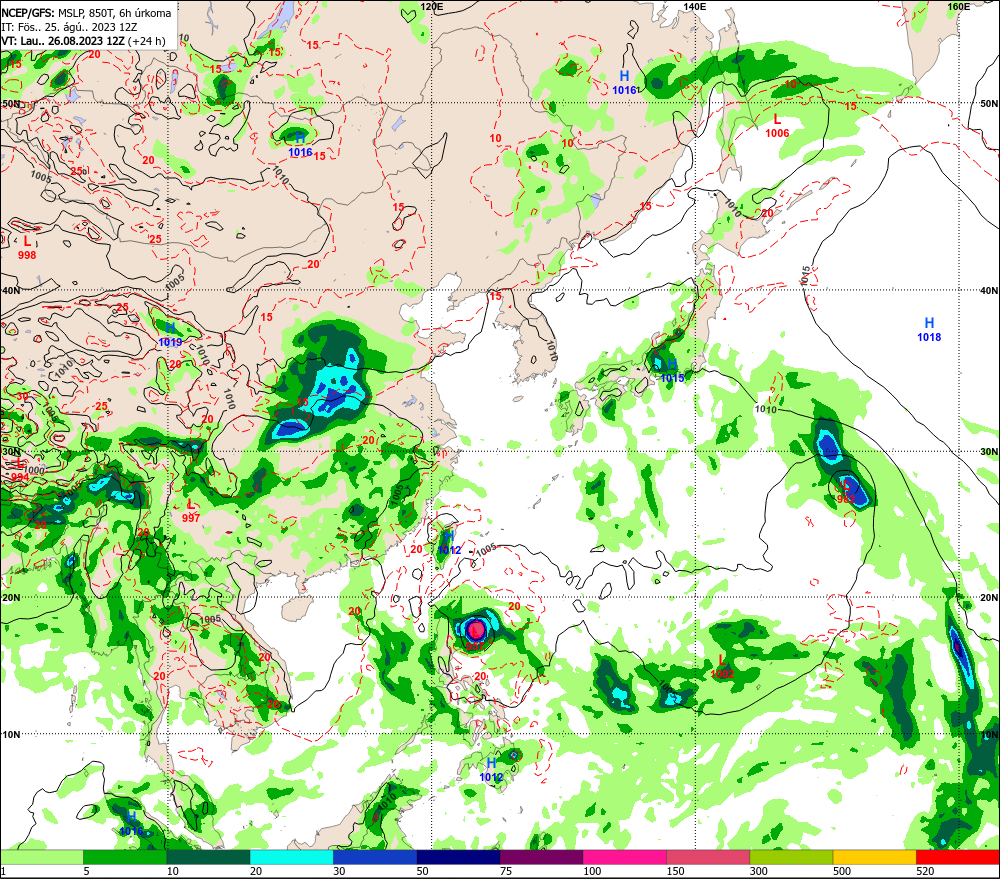The height and width of the screenshot is (879, 1000).
Task: Click the '1015' isobar label east of Japan
Action: 805,276
